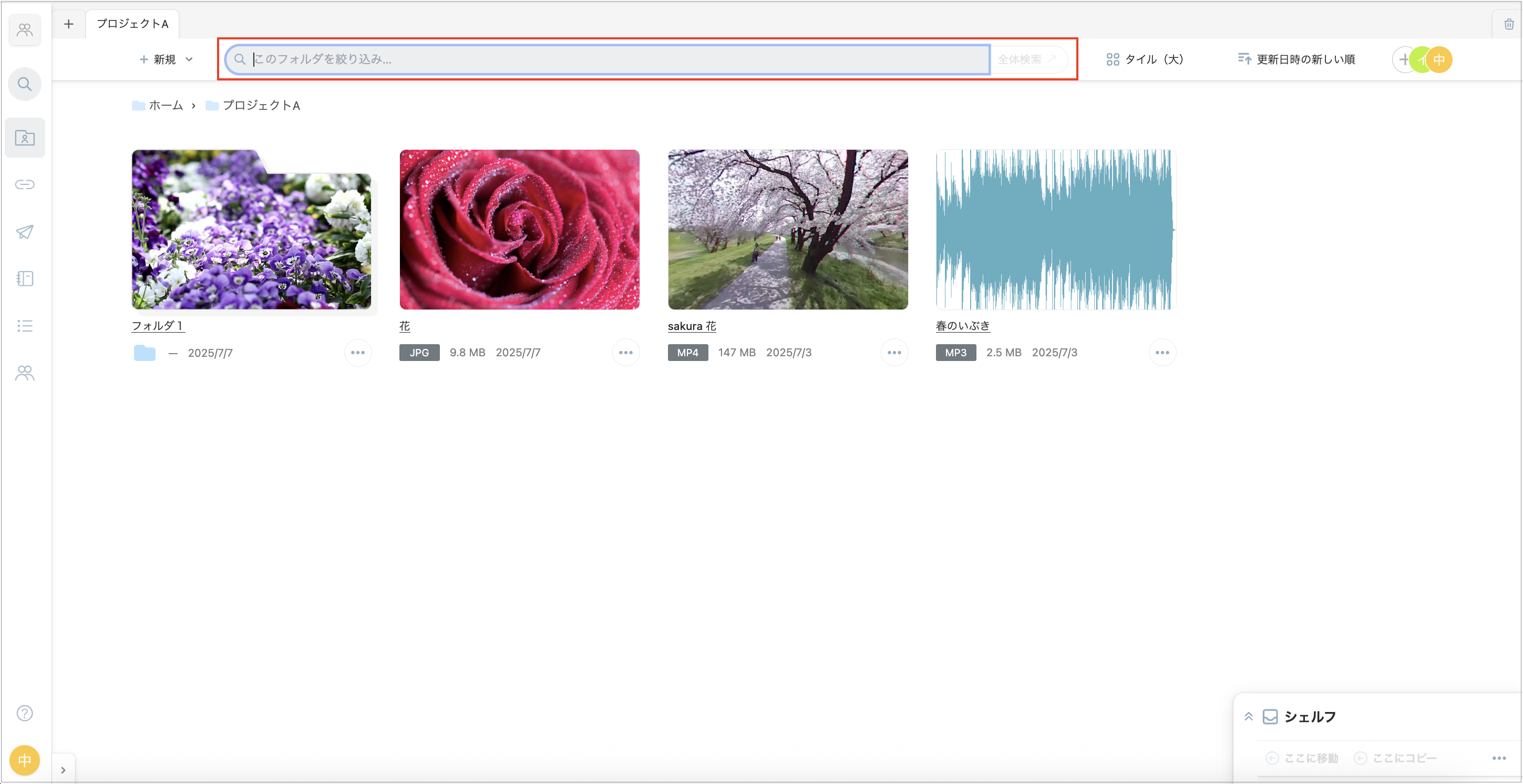Expand the シェルフ panel chevron
The width and height of the screenshot is (1523, 784).
tap(1248, 717)
